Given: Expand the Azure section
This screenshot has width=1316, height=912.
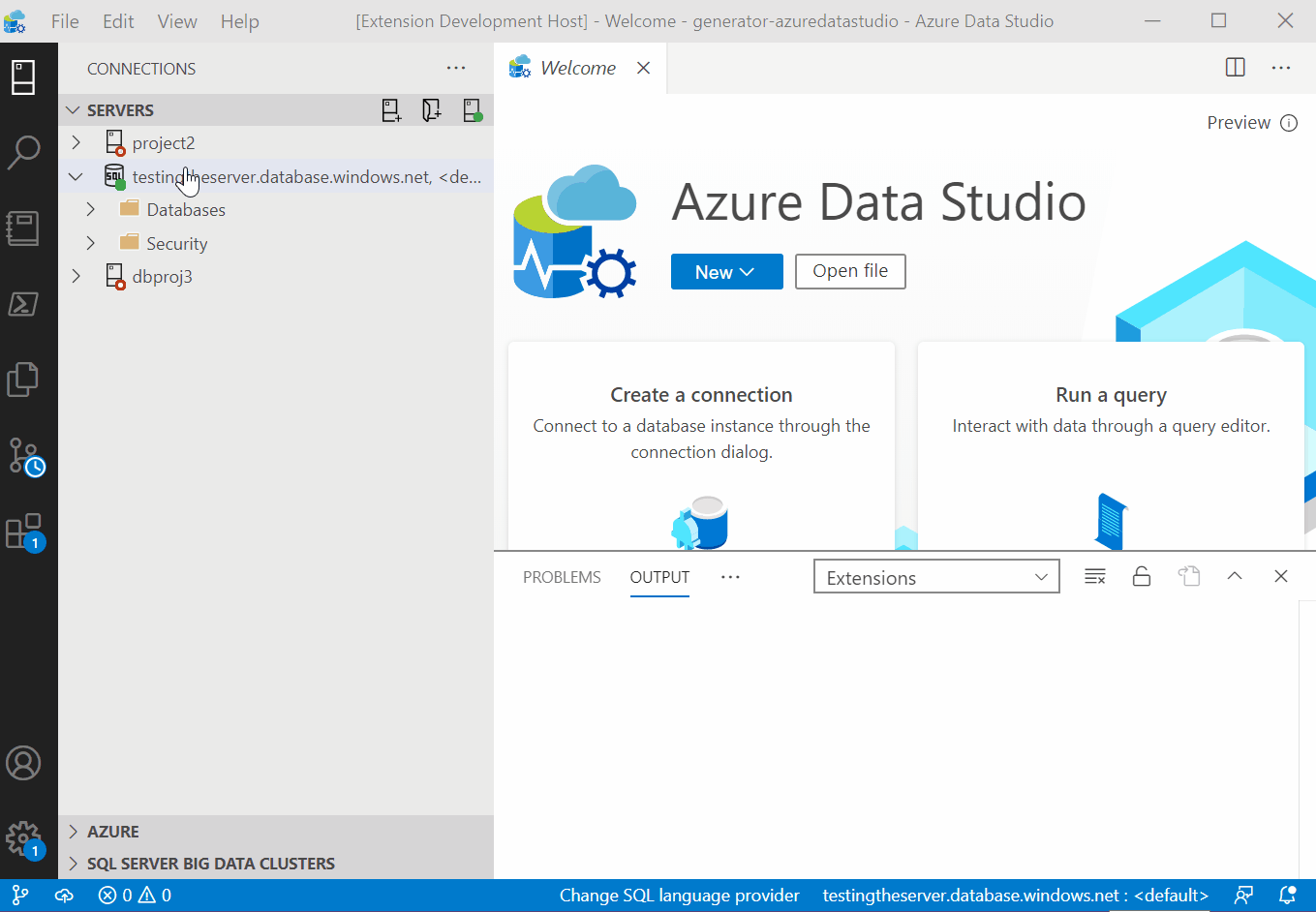Looking at the screenshot, I should coord(73,832).
